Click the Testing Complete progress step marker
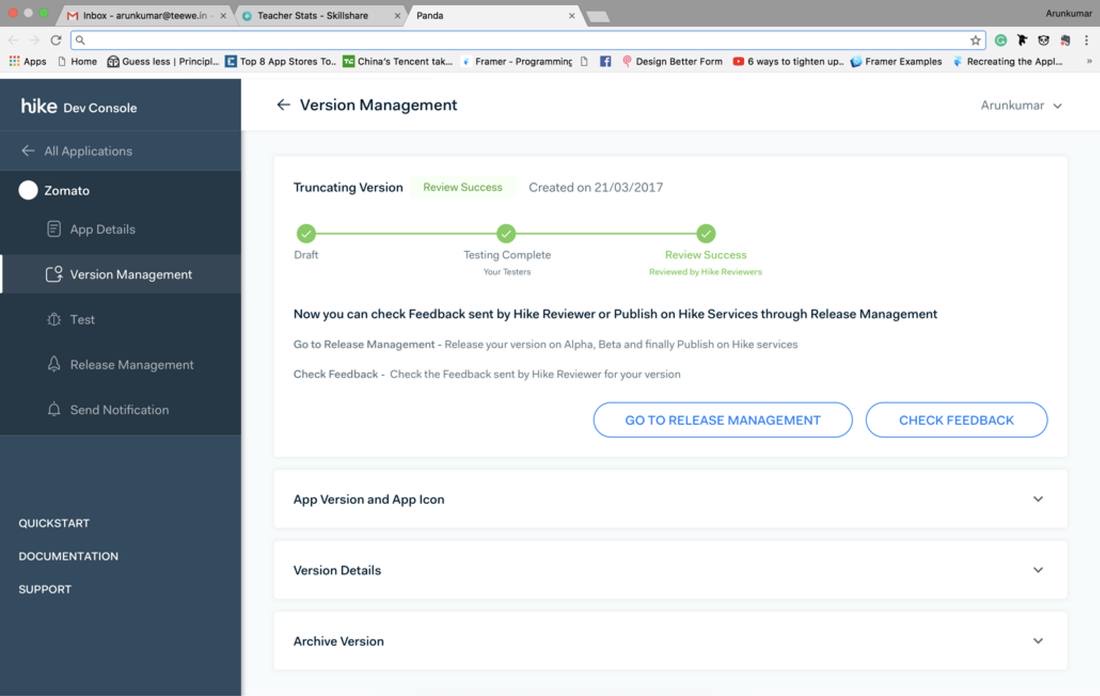 (x=506, y=233)
